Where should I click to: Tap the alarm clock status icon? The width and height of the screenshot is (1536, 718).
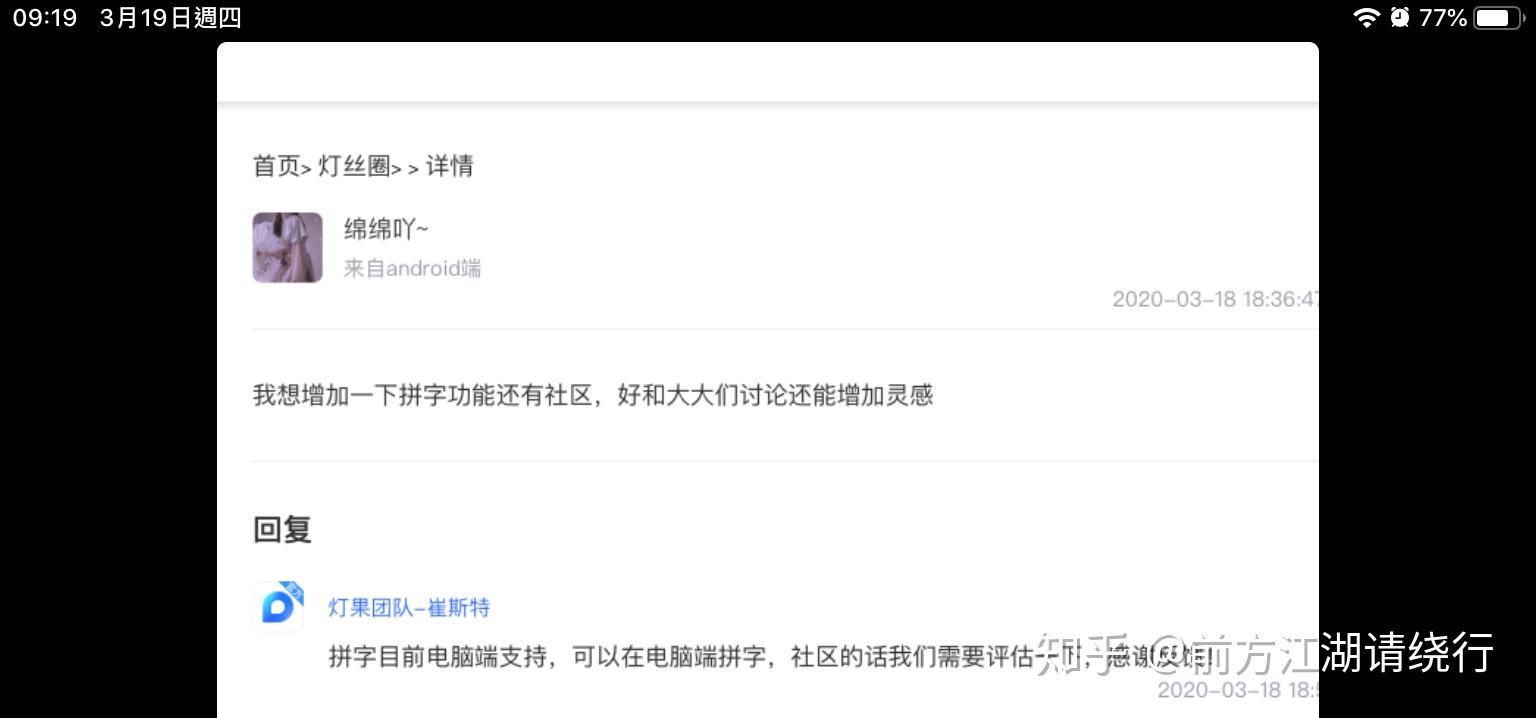pyautogui.click(x=1399, y=17)
